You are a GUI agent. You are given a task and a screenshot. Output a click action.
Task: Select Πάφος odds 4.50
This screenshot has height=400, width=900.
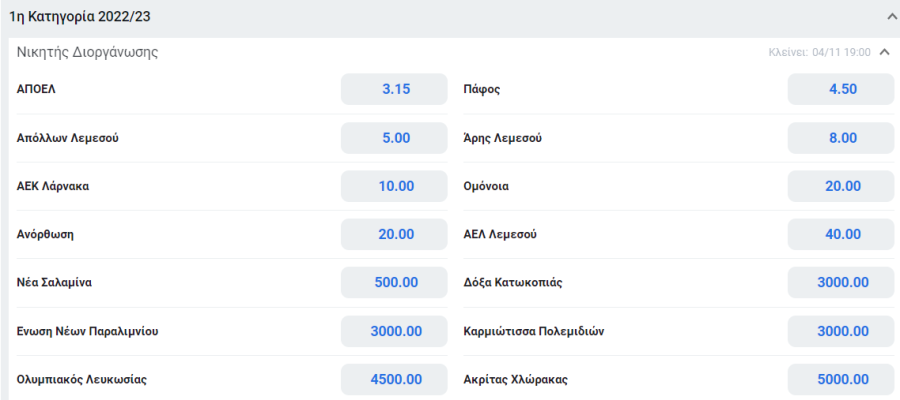point(841,89)
